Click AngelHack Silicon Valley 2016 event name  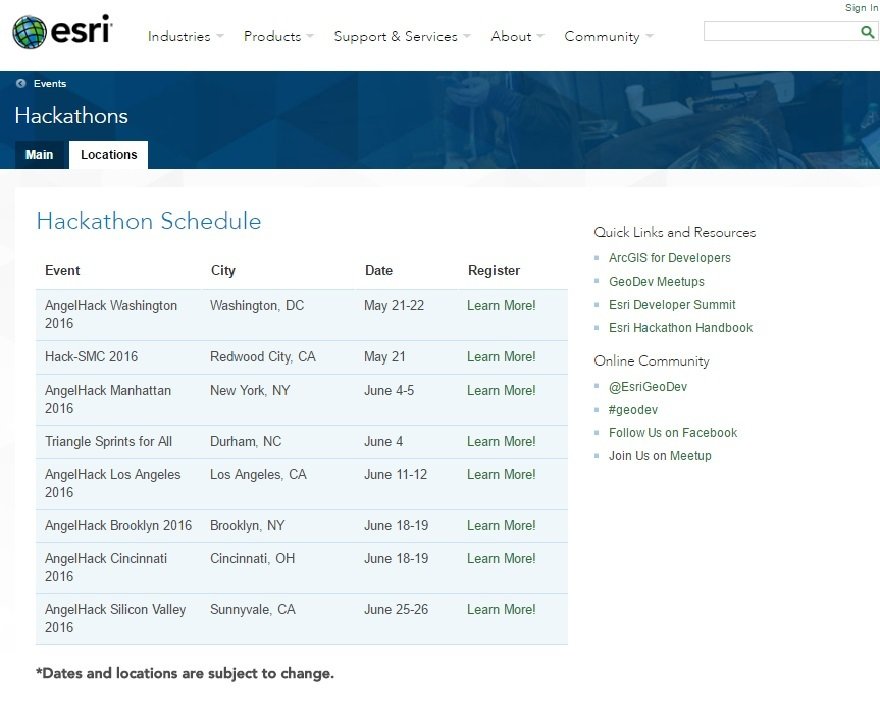(x=115, y=619)
